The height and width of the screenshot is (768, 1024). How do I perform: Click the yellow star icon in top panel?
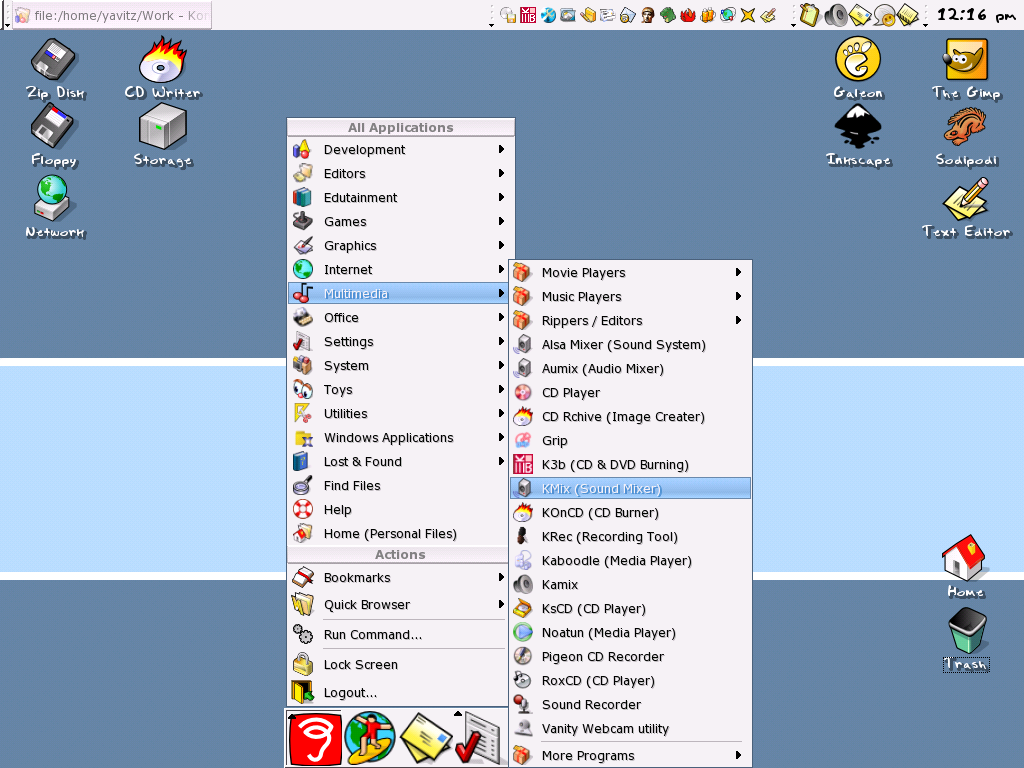(748, 14)
